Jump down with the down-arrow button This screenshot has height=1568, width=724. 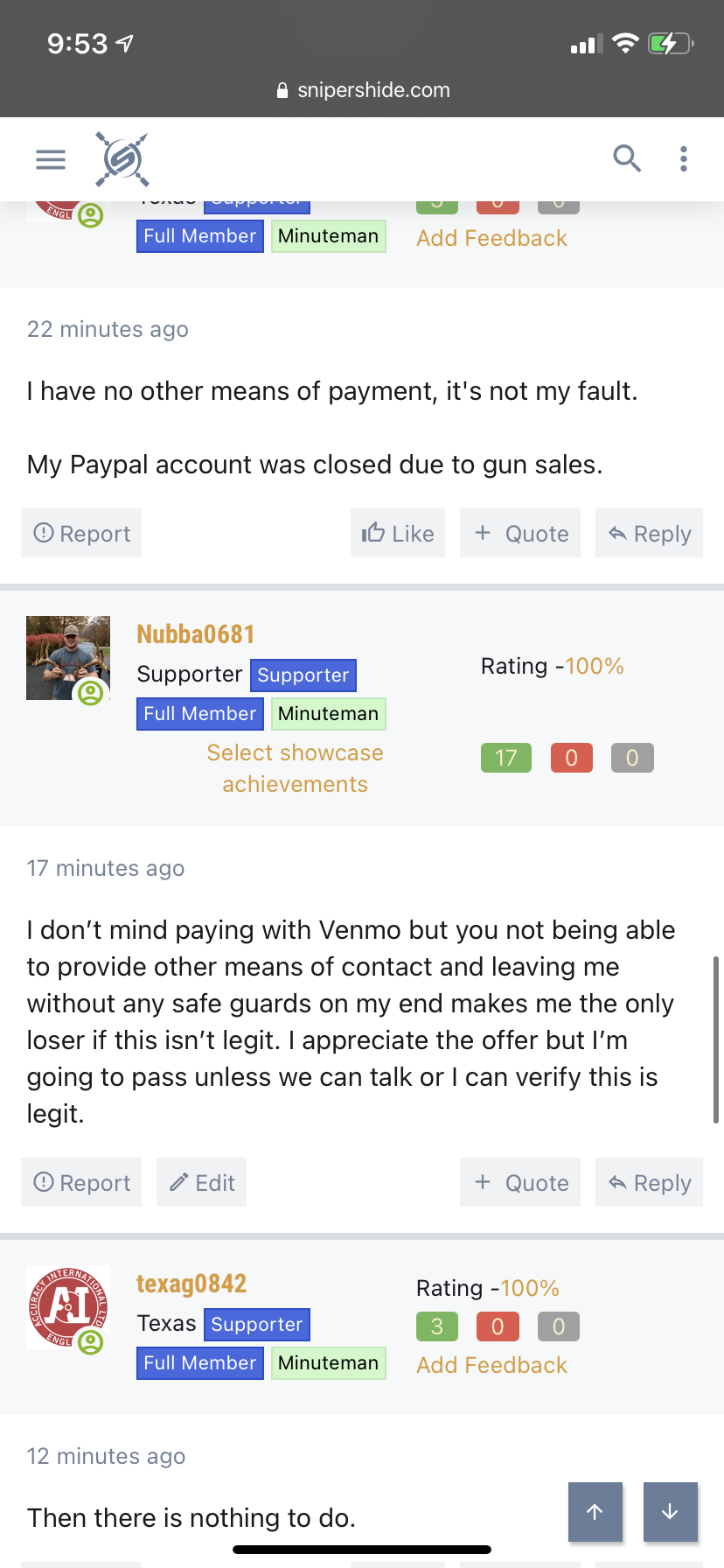(671, 1512)
